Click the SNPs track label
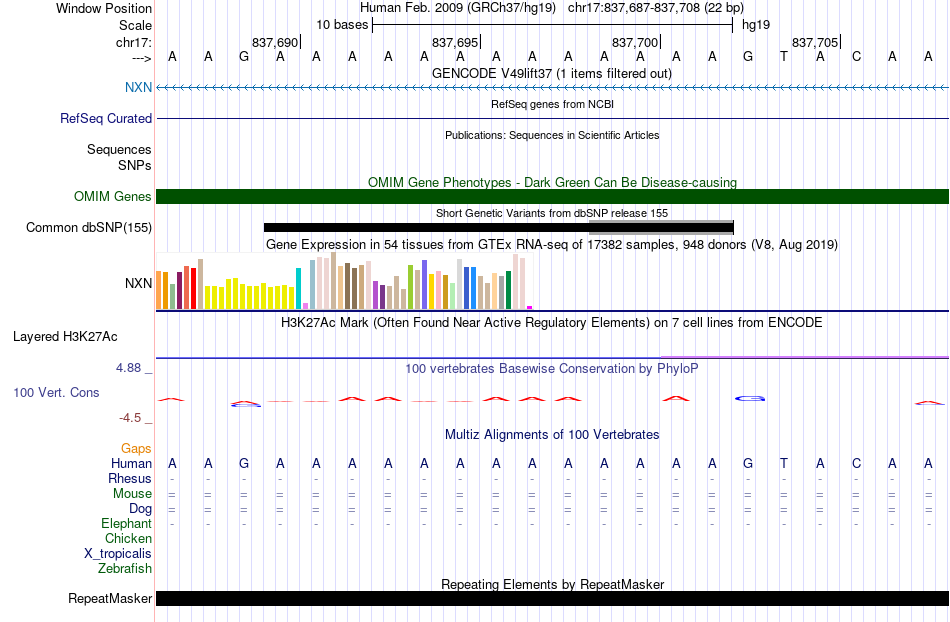This screenshot has width=950, height=622. point(135,165)
